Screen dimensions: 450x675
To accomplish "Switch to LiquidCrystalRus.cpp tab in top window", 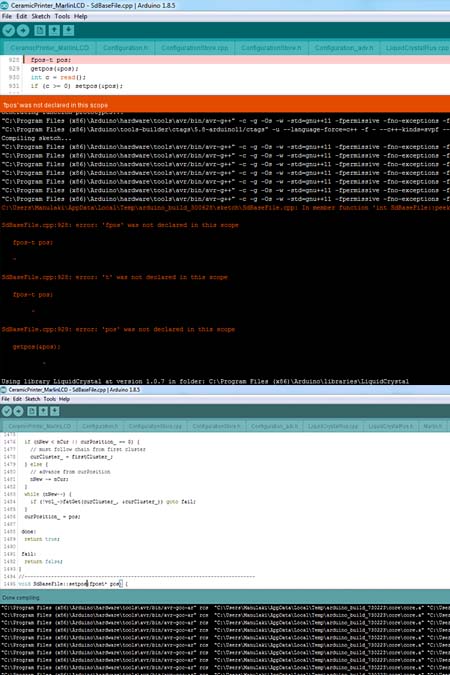I will 416,47.
